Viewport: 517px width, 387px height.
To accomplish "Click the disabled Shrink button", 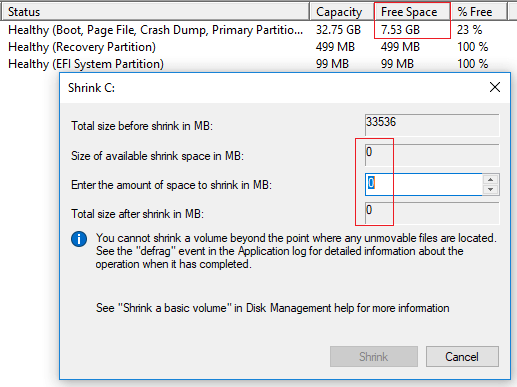I will (374, 357).
